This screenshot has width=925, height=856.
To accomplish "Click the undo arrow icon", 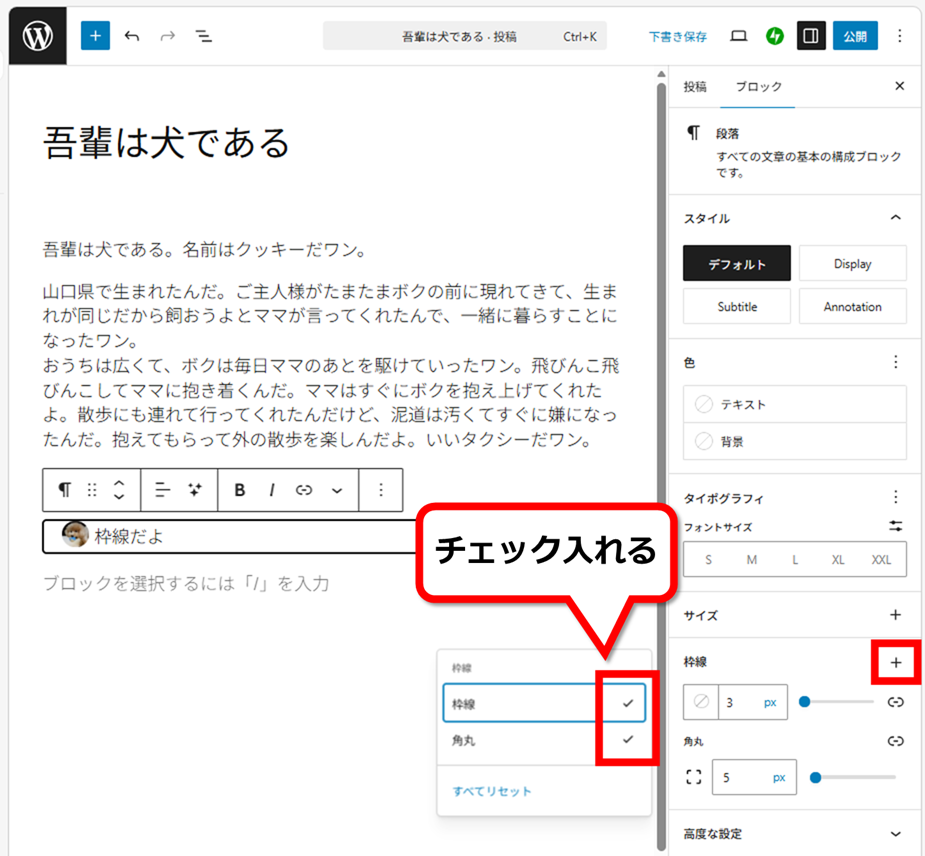I will tap(132, 36).
